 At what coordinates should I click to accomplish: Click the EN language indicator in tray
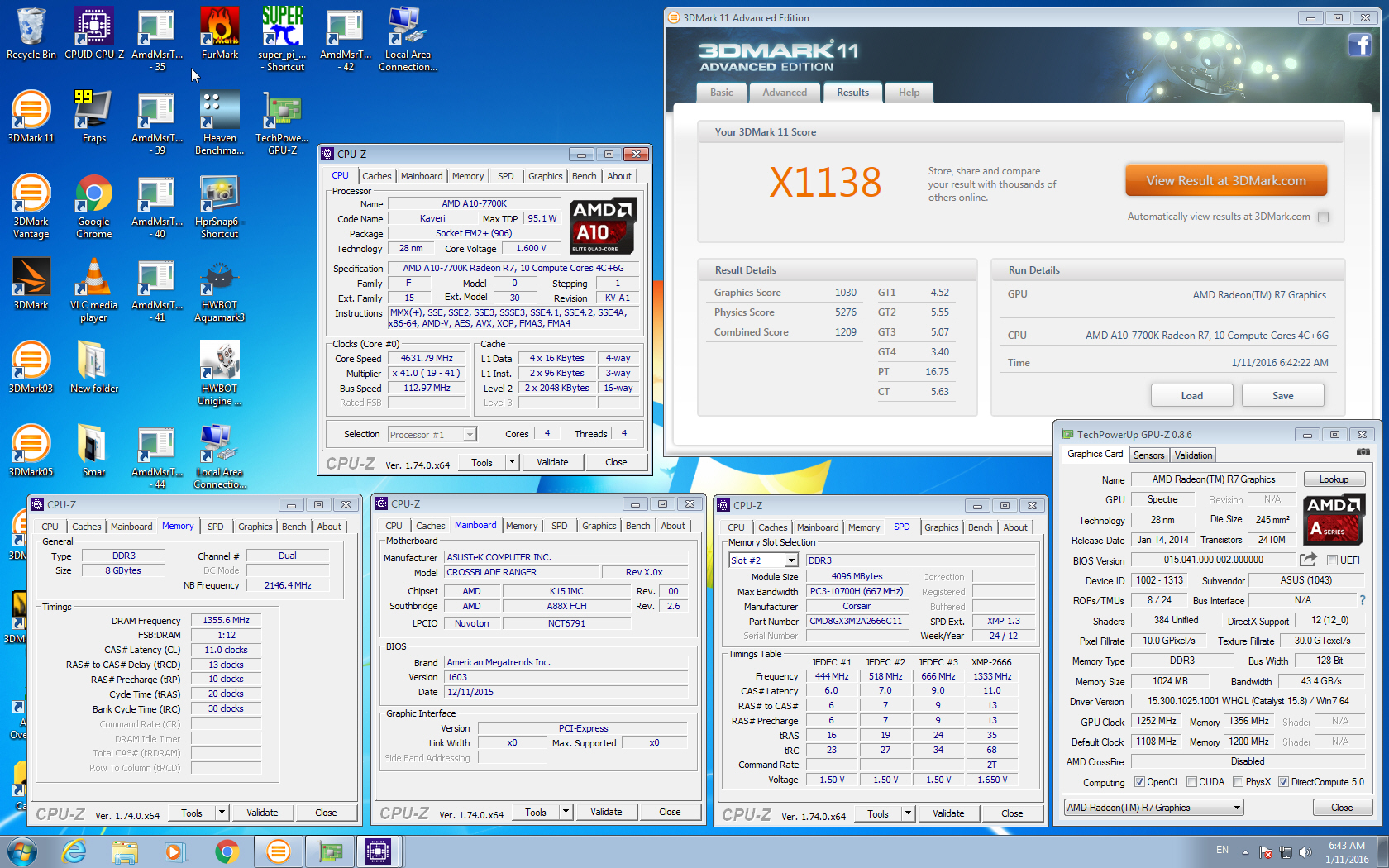pyautogui.click(x=1222, y=850)
